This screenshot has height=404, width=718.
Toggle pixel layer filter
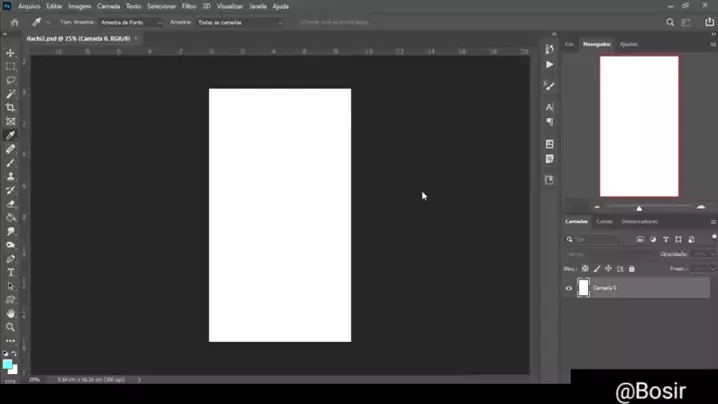pos(640,240)
